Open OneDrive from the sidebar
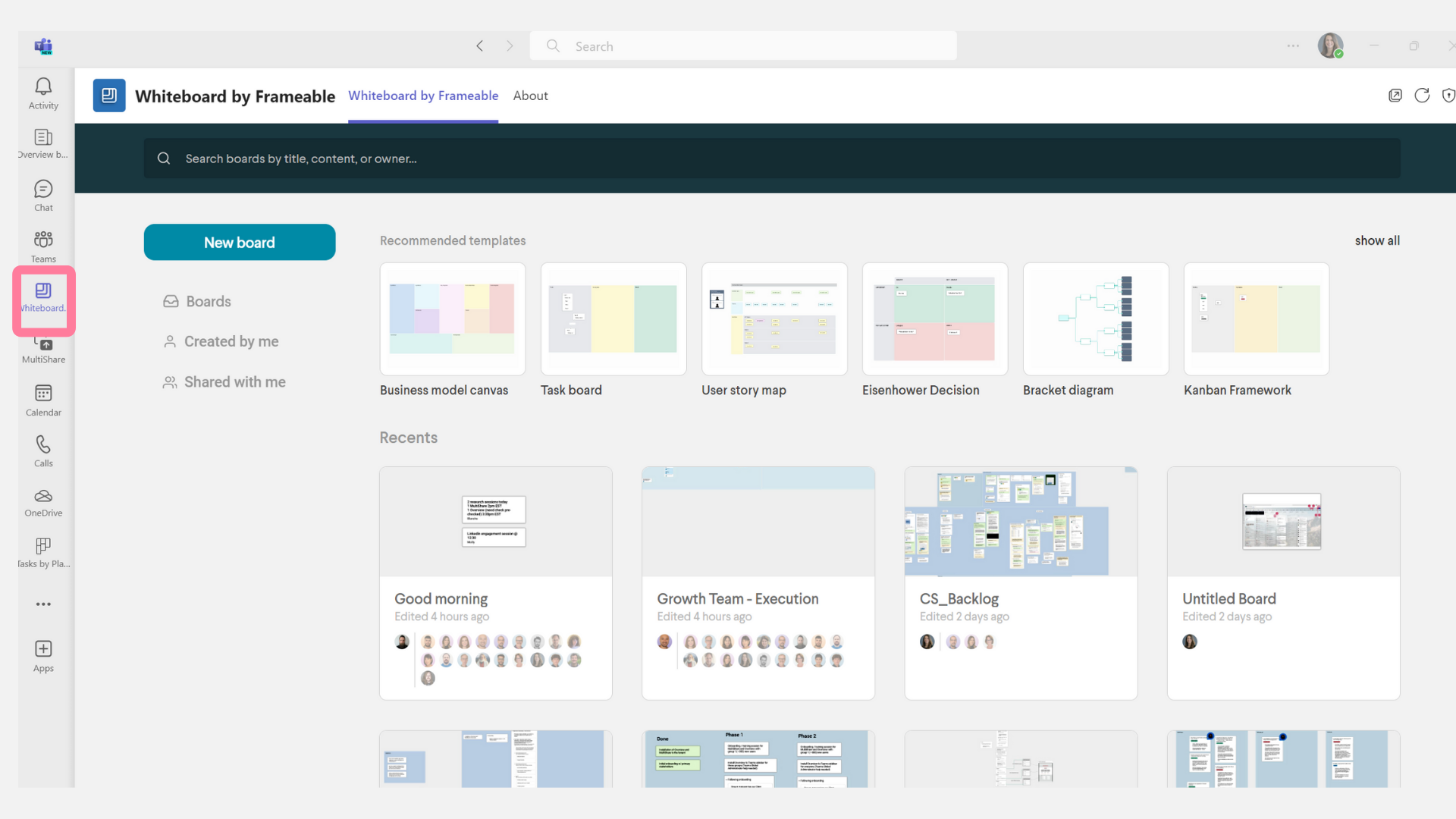The width and height of the screenshot is (1456, 819). (x=42, y=500)
